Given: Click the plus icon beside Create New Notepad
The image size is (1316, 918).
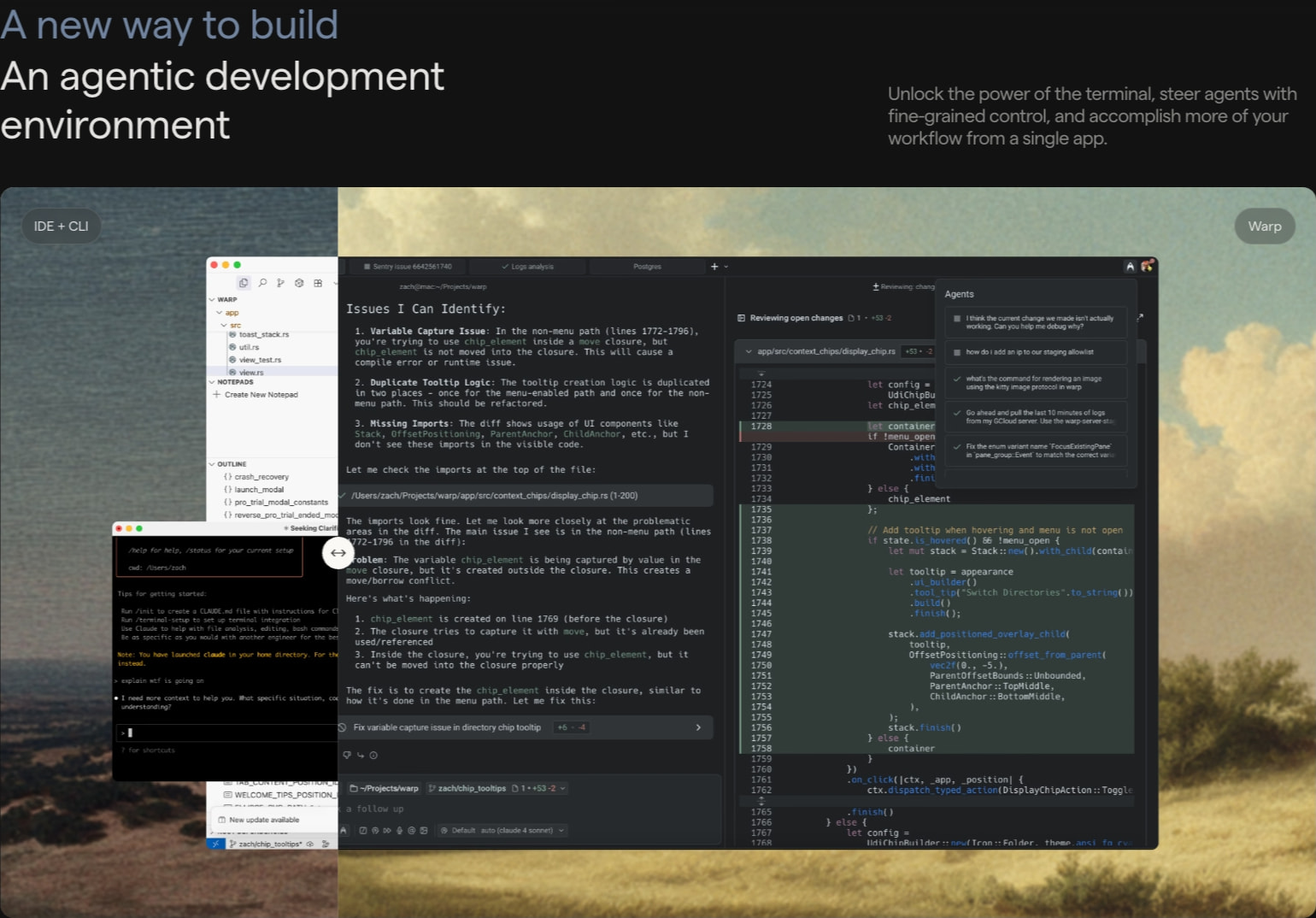Looking at the screenshot, I should click(x=217, y=395).
